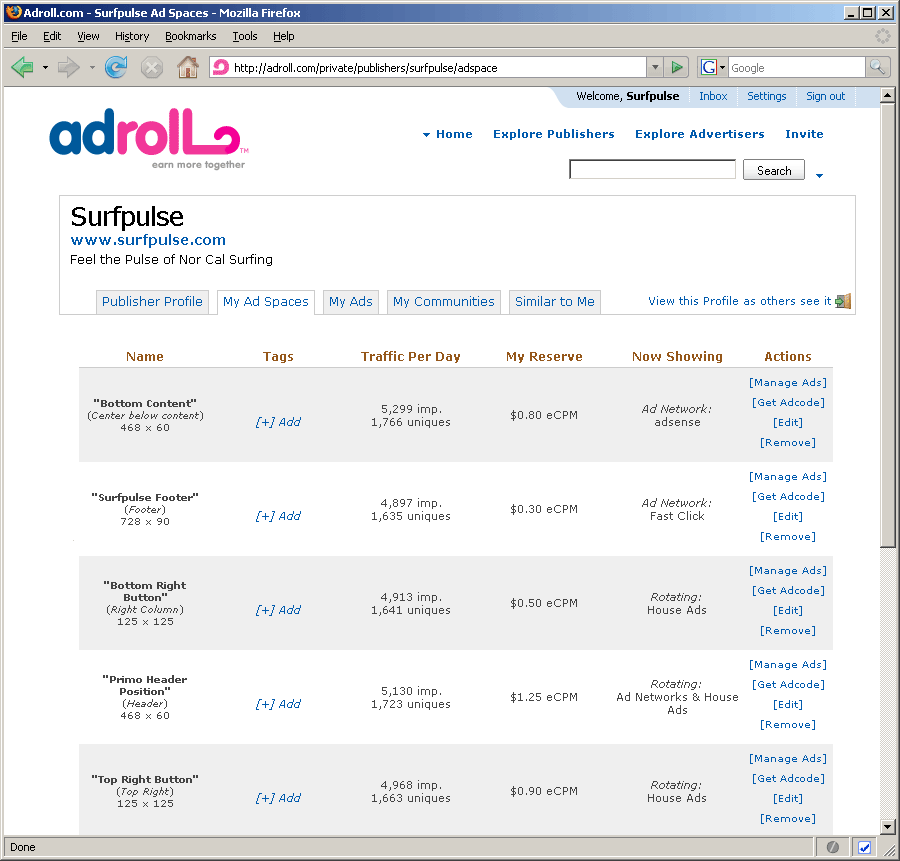Click the status bar blocked-content icon
Image resolution: width=900 pixels, height=861 pixels.
tap(833, 847)
